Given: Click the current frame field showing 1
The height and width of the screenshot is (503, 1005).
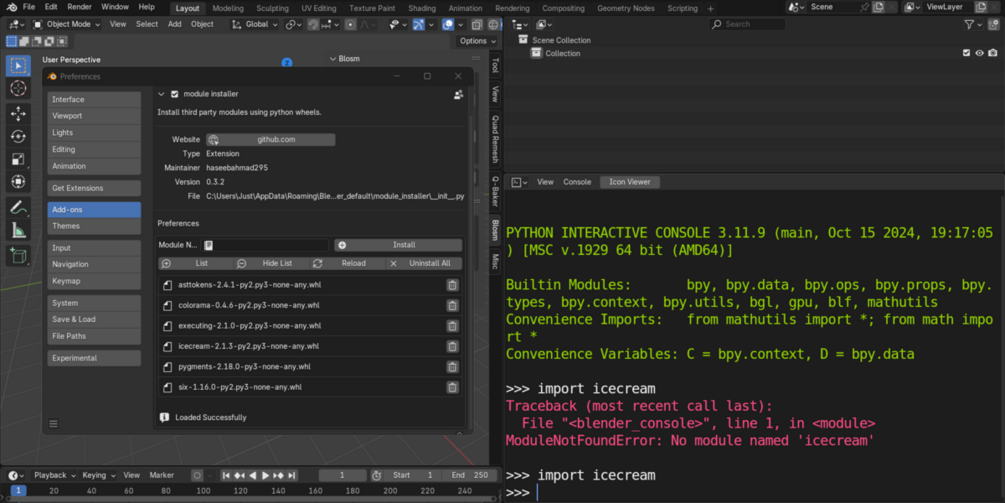Looking at the screenshot, I should 342,475.
